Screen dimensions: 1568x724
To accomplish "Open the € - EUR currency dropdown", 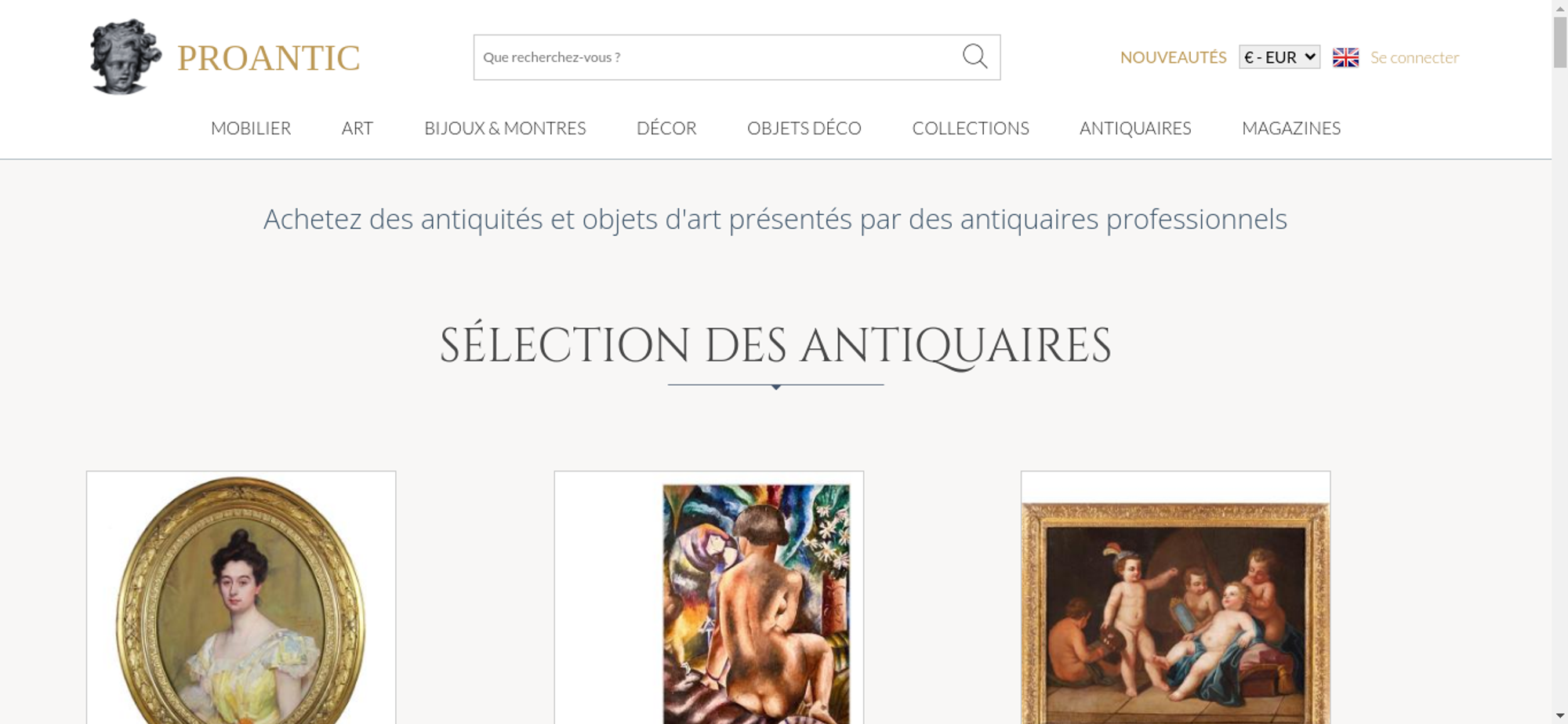I will (x=1279, y=57).
